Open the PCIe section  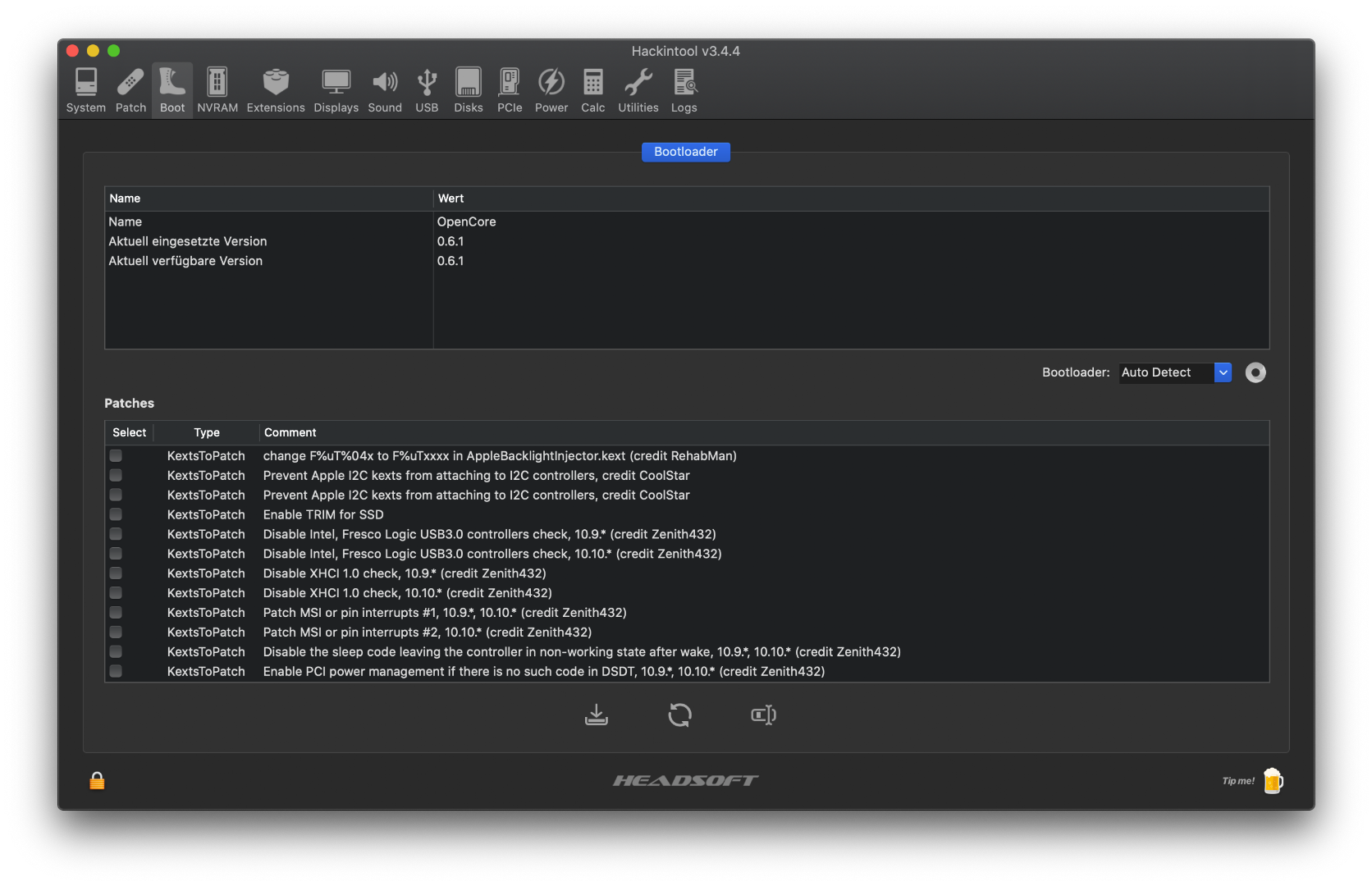[510, 89]
